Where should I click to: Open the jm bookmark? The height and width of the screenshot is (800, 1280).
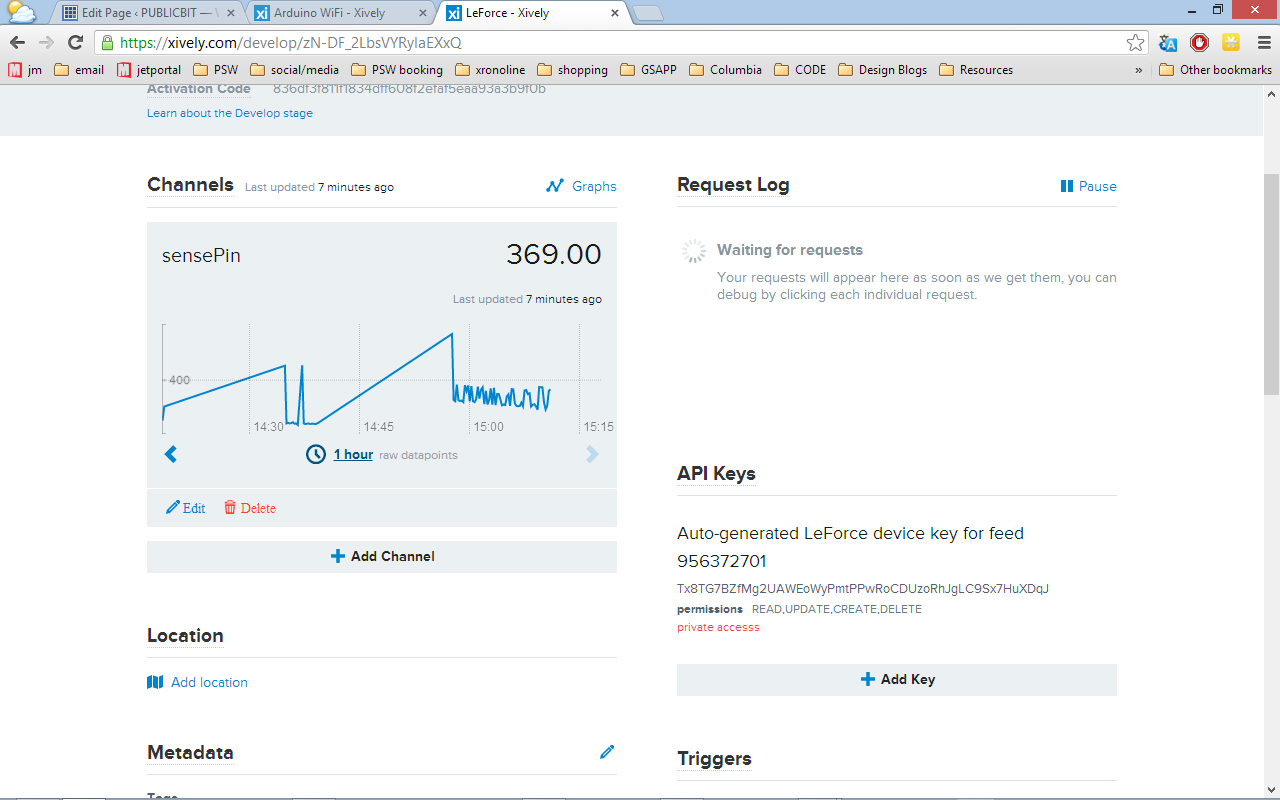(x=25, y=70)
